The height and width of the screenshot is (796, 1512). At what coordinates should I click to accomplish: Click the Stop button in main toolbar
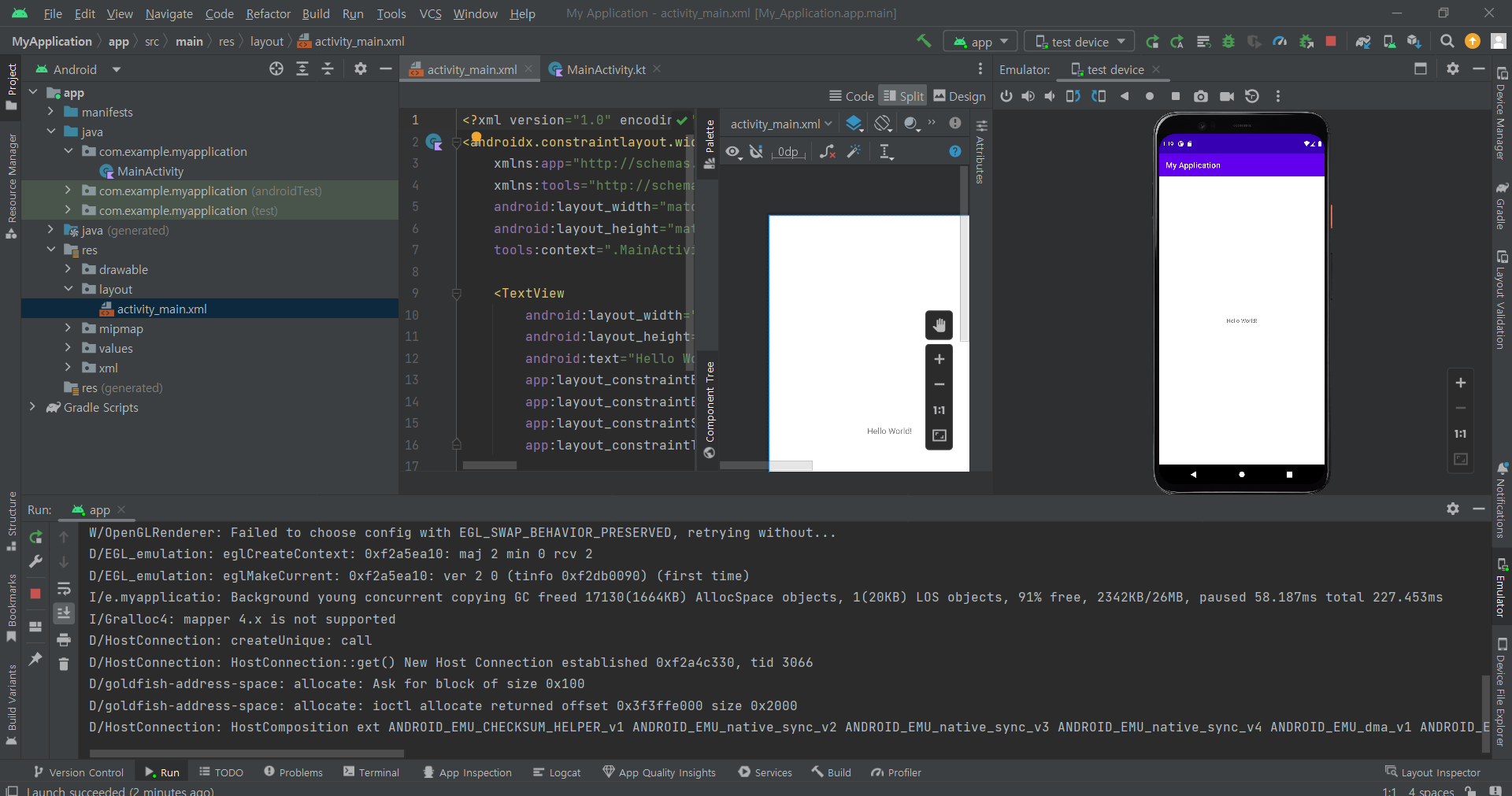pyautogui.click(x=1331, y=42)
